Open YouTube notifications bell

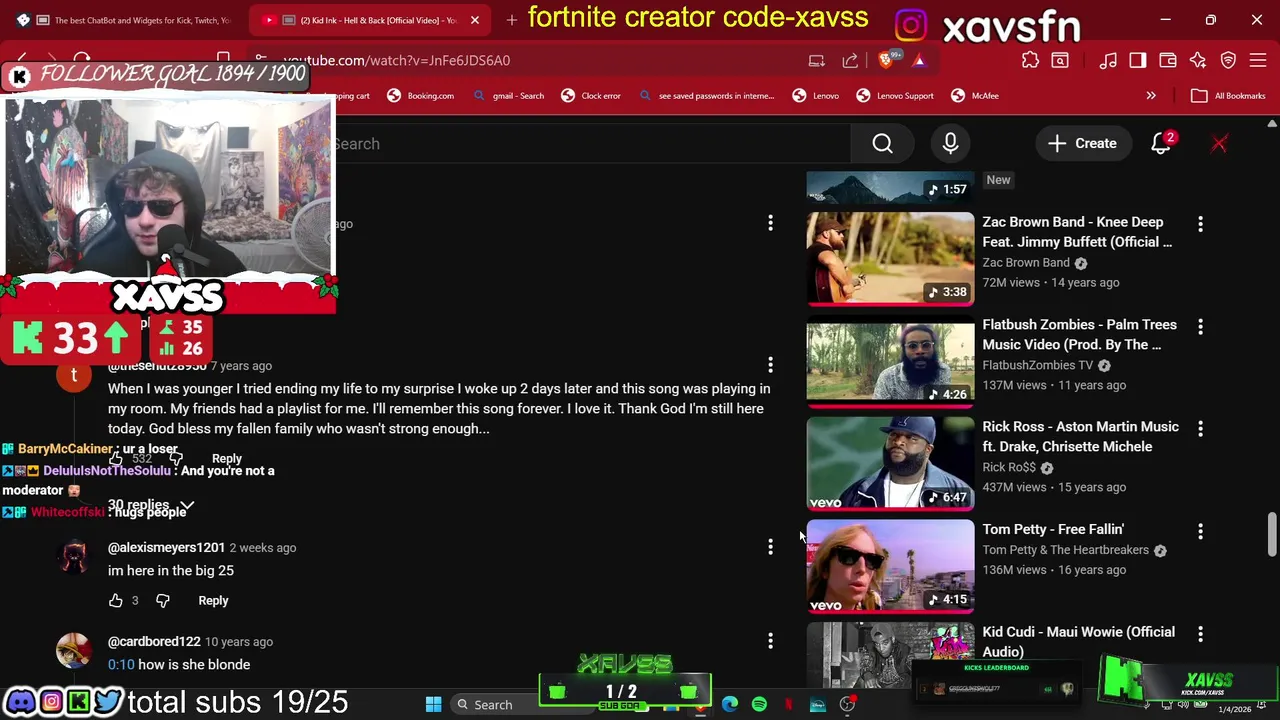coord(1161,144)
